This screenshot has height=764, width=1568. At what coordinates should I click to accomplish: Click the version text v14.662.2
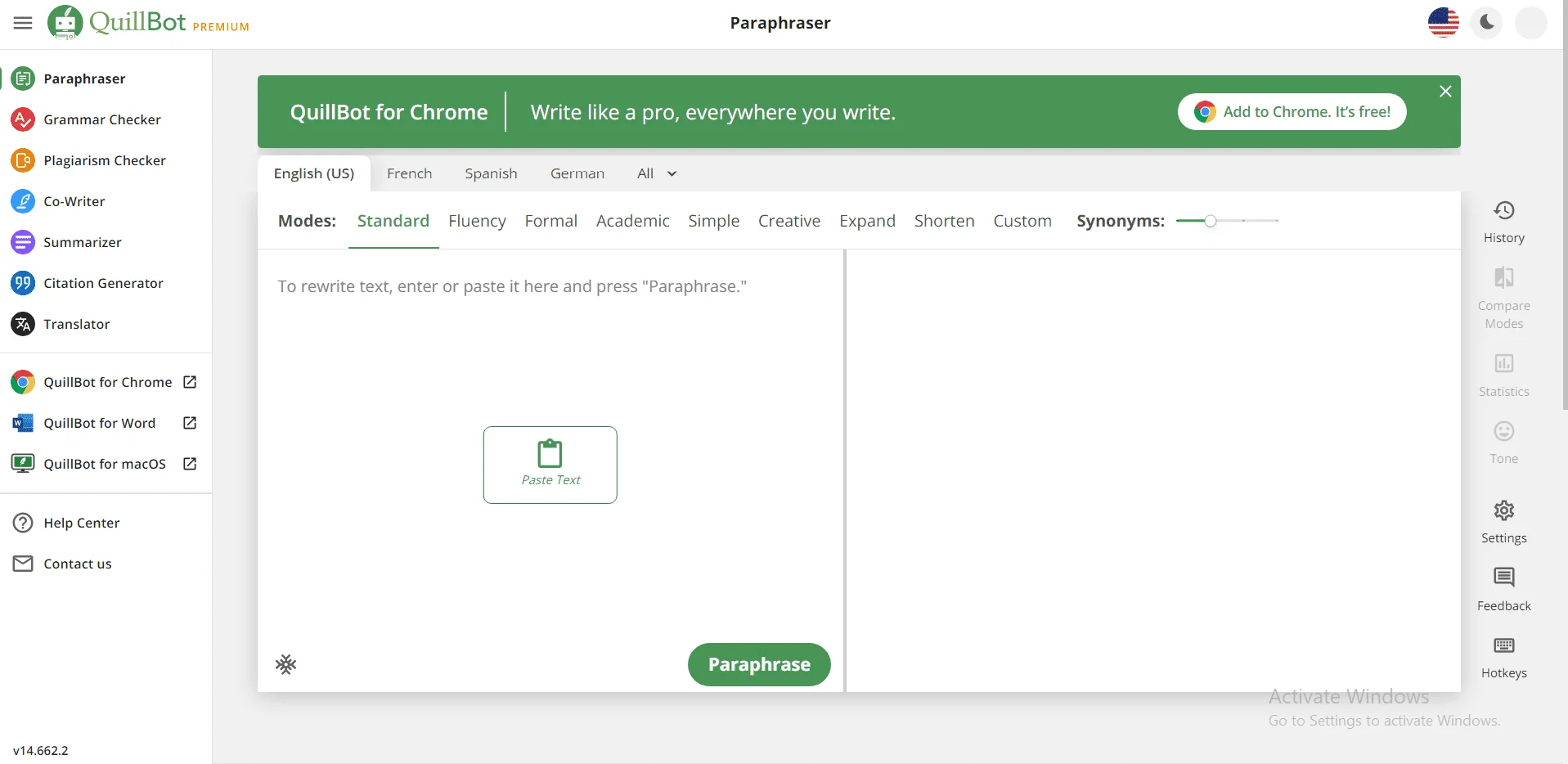41,750
